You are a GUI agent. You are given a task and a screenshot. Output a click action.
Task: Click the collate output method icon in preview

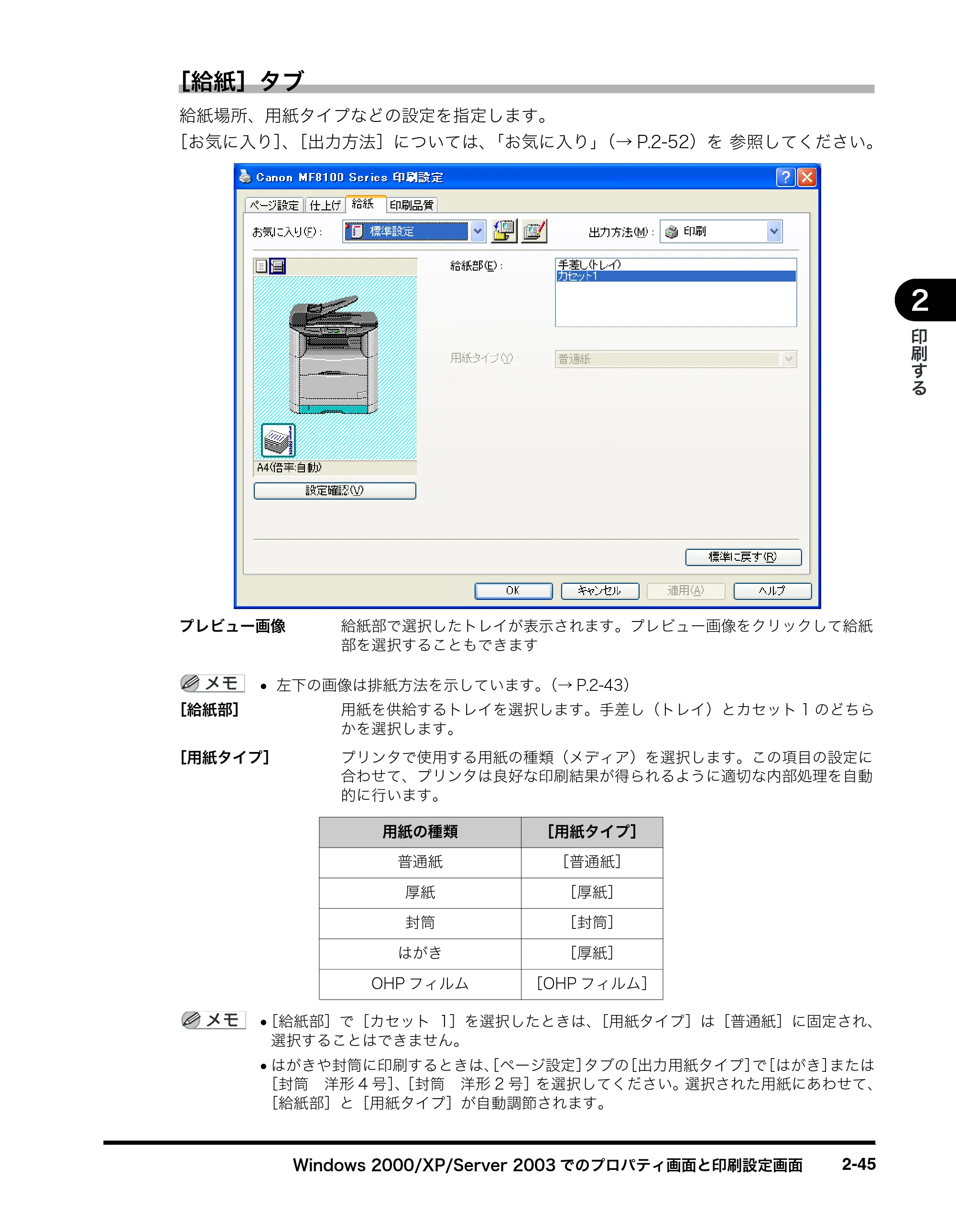[278, 440]
